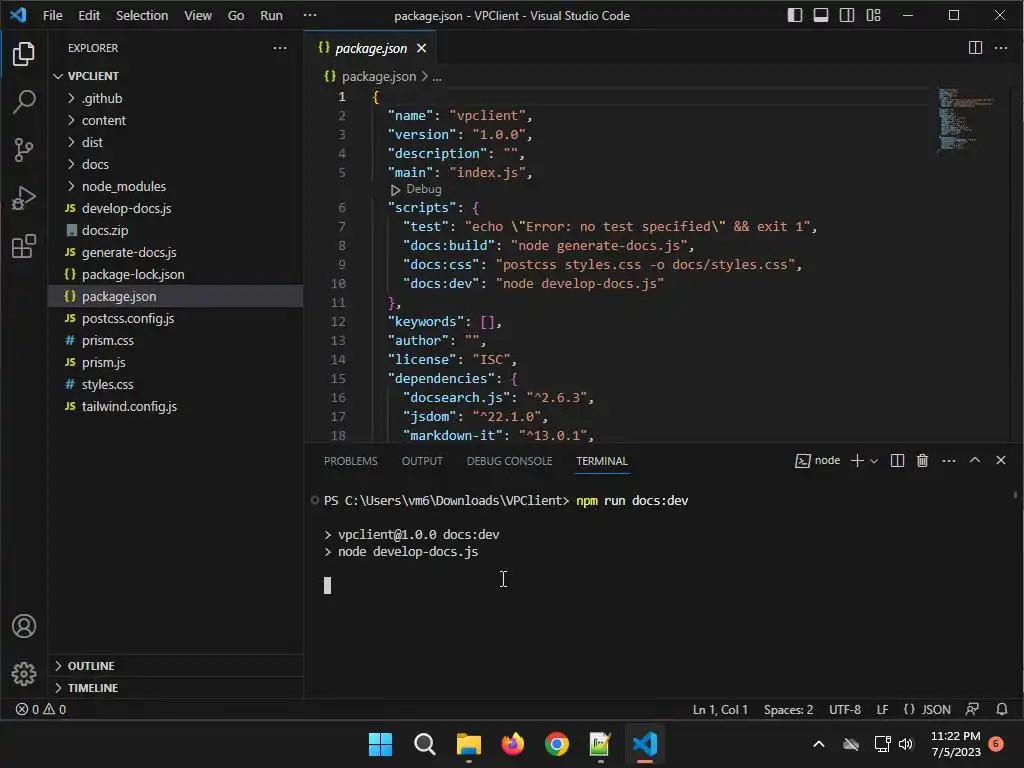Open the Manage gear menu
This screenshot has height=768, width=1024.
click(24, 673)
